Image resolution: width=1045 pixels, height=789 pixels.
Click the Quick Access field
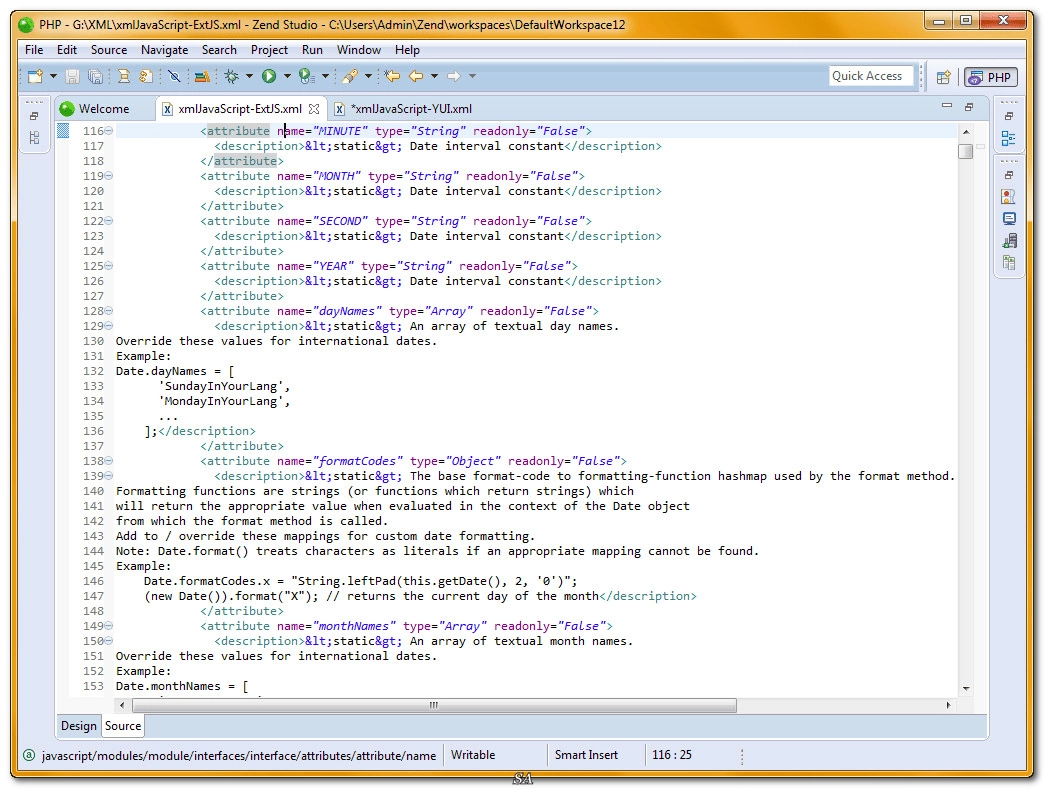870,76
